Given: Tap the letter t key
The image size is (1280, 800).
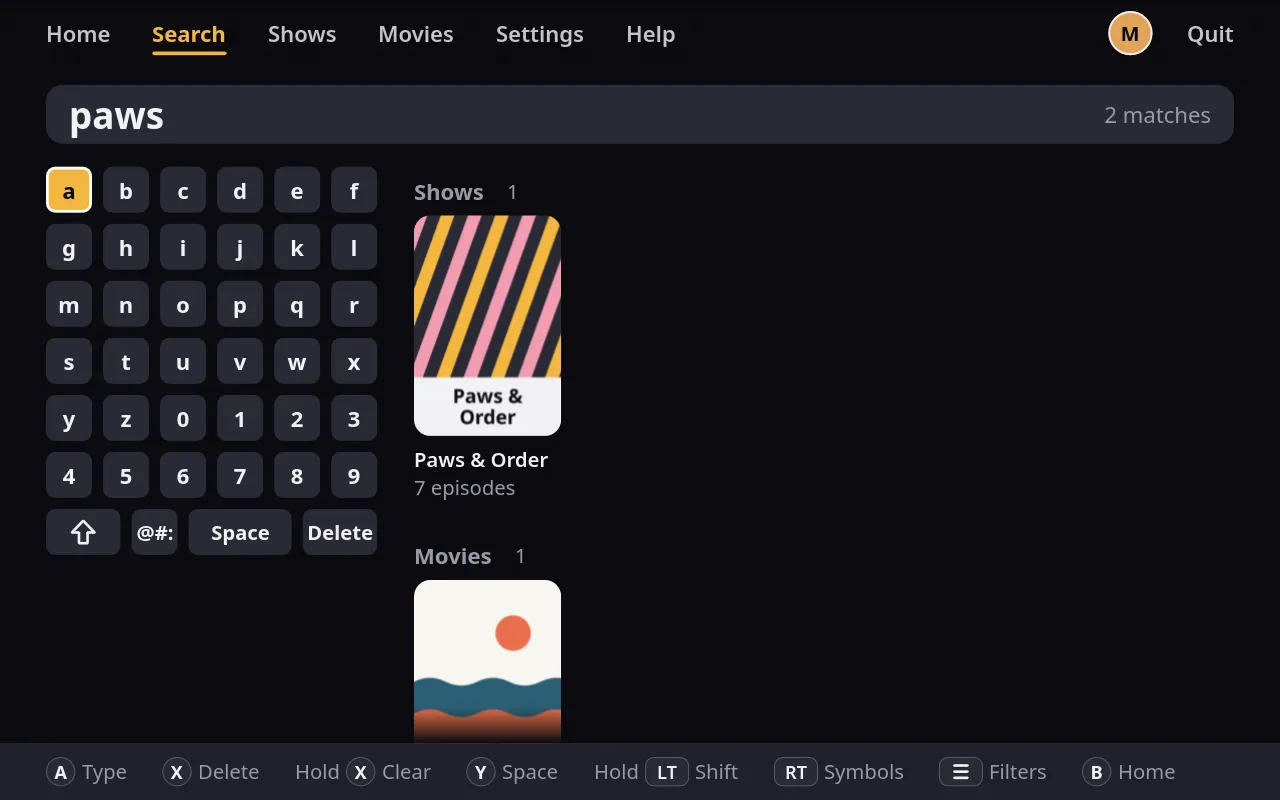Looking at the screenshot, I should pyautogui.click(x=126, y=361).
